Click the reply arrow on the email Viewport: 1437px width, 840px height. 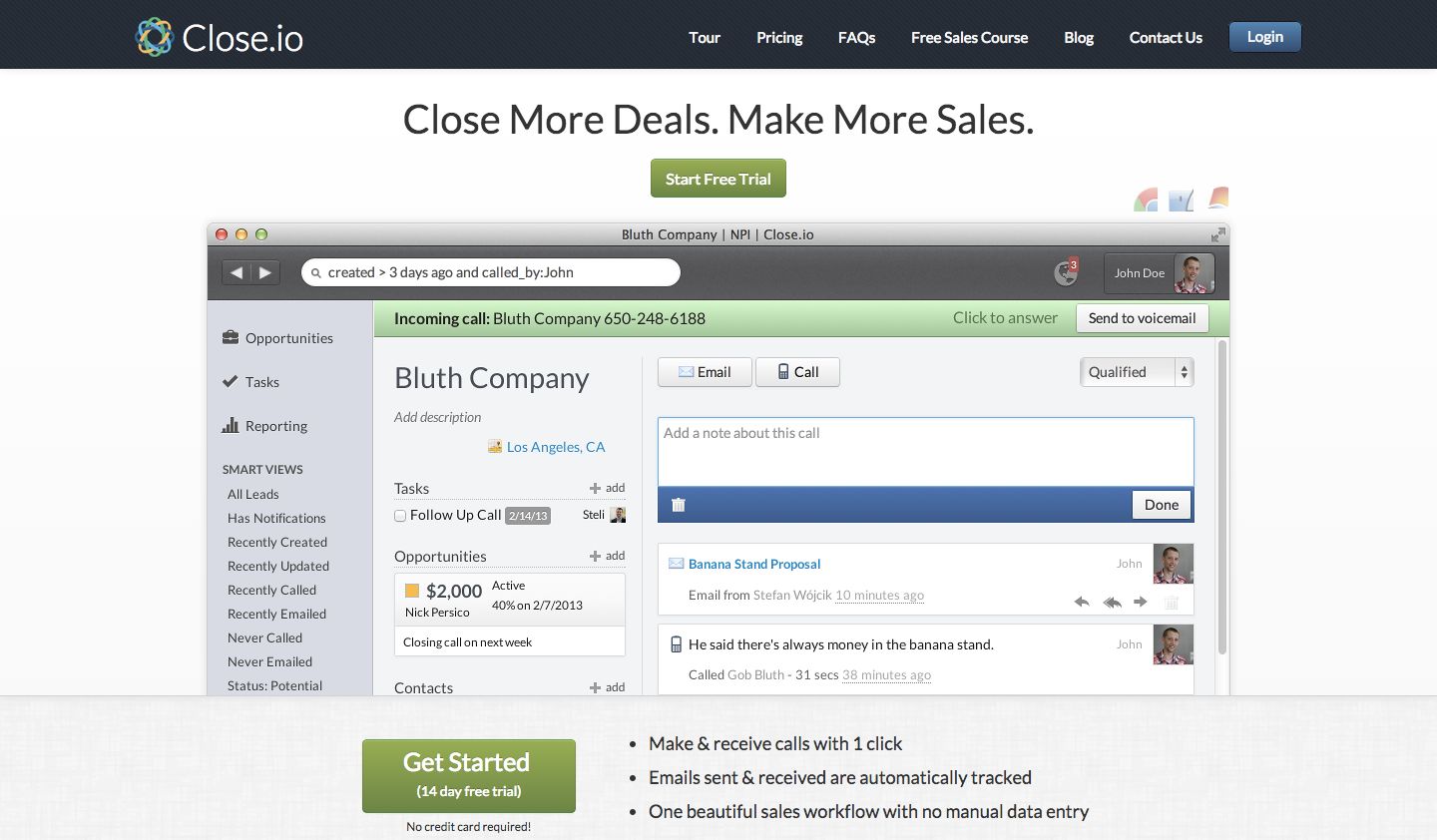1082,602
